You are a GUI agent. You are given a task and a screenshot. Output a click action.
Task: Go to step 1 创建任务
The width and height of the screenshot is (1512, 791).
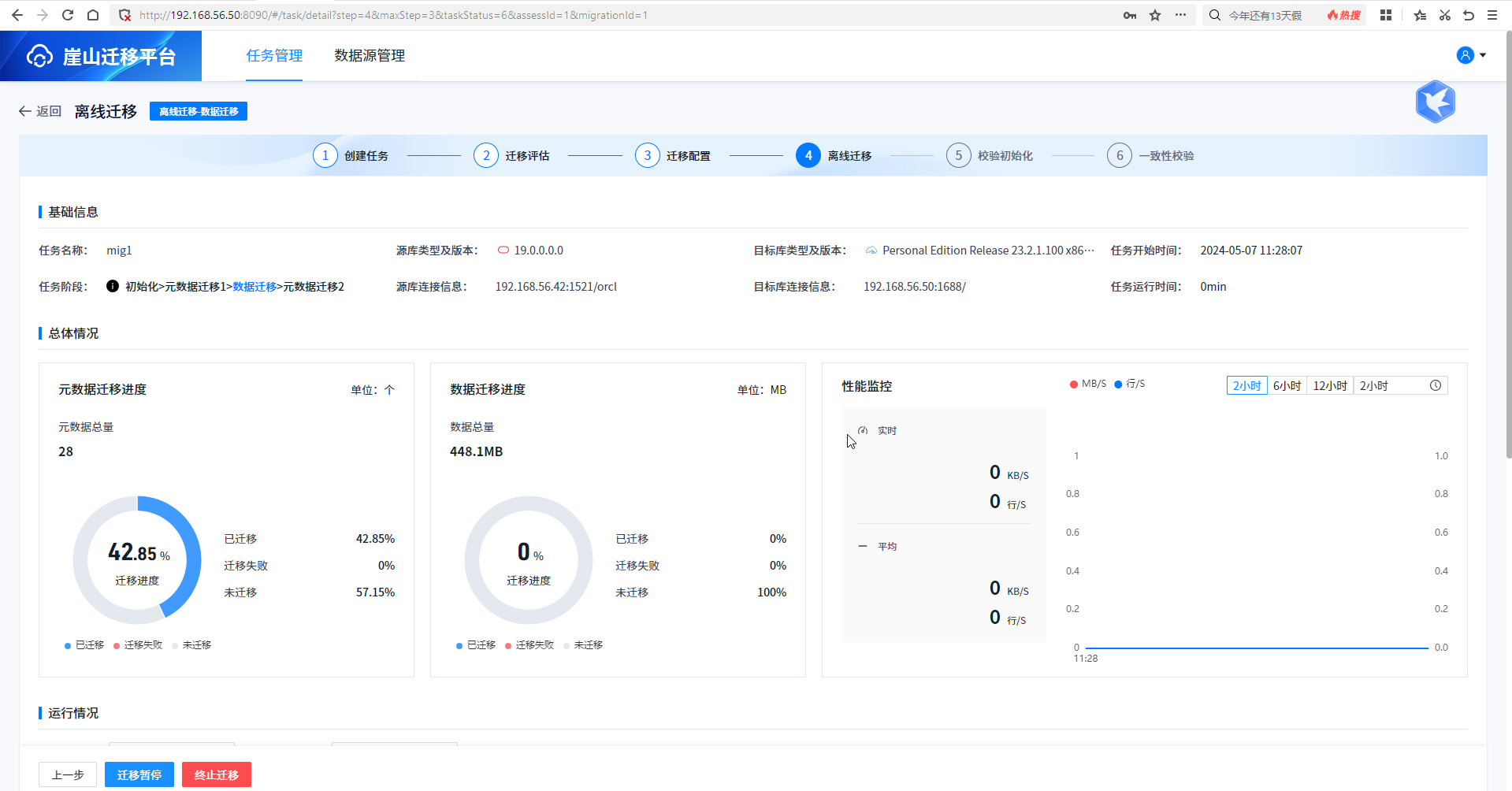click(351, 155)
